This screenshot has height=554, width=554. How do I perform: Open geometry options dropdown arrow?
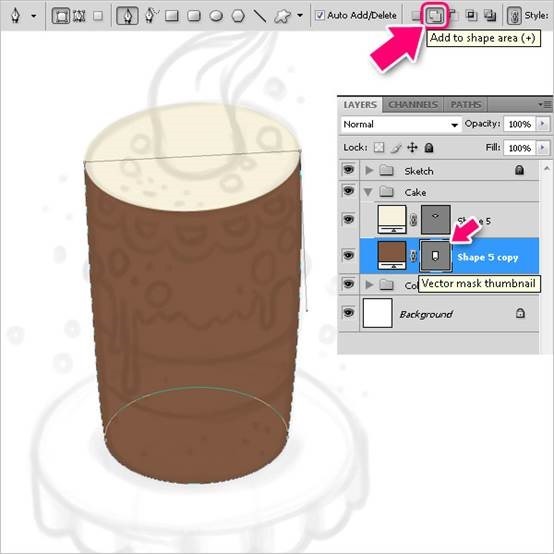(300, 16)
